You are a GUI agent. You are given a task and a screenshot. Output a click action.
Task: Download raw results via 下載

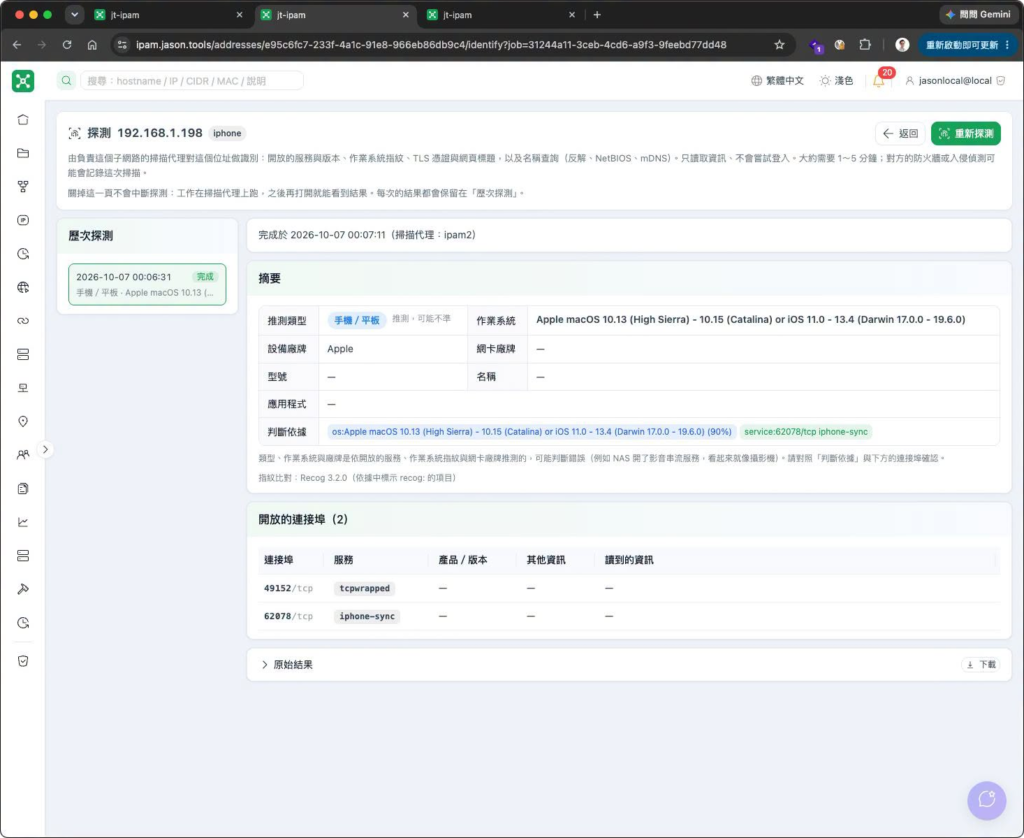(981, 664)
